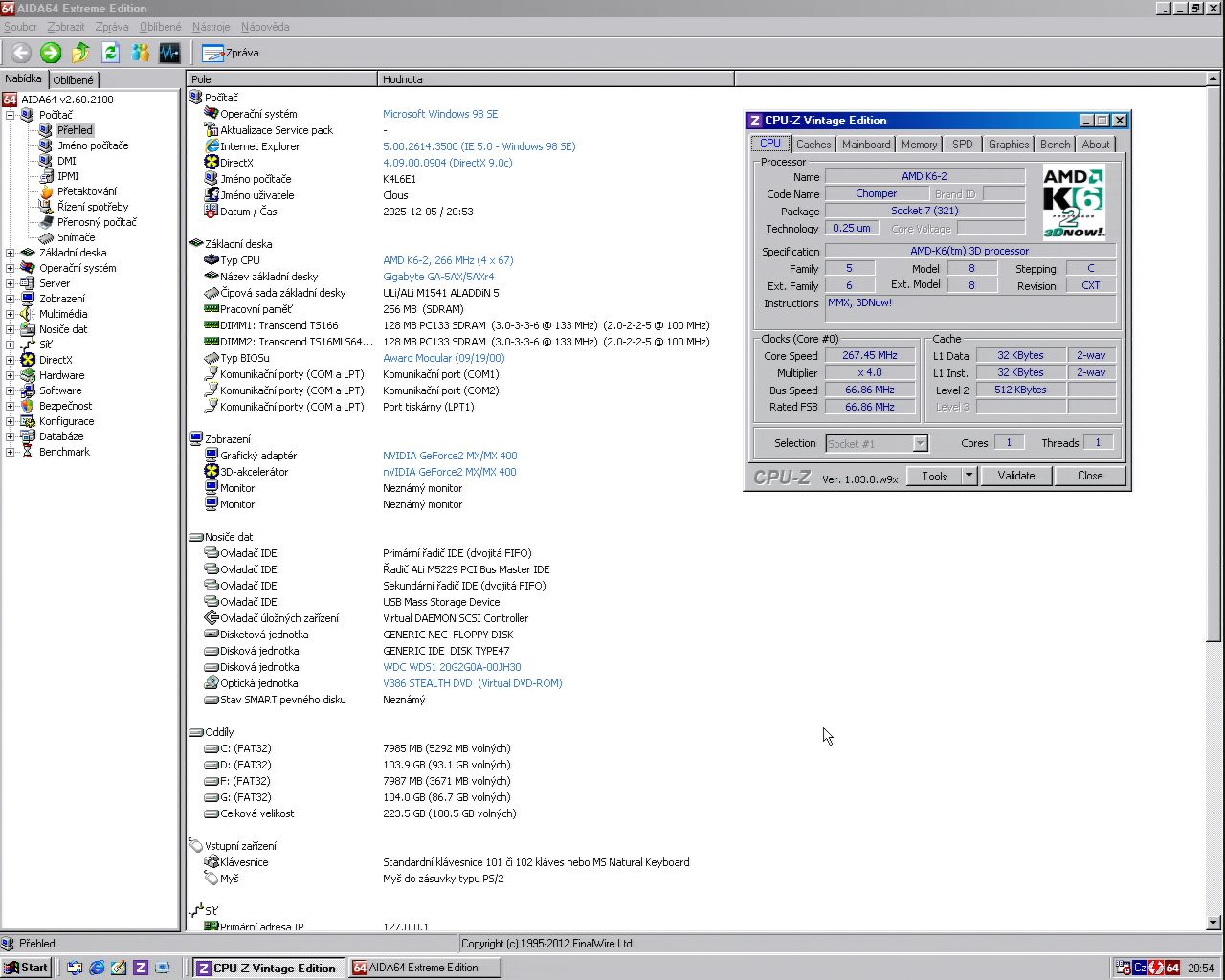Select the IPMI tree item
This screenshot has width=1225, height=980.
[x=68, y=176]
